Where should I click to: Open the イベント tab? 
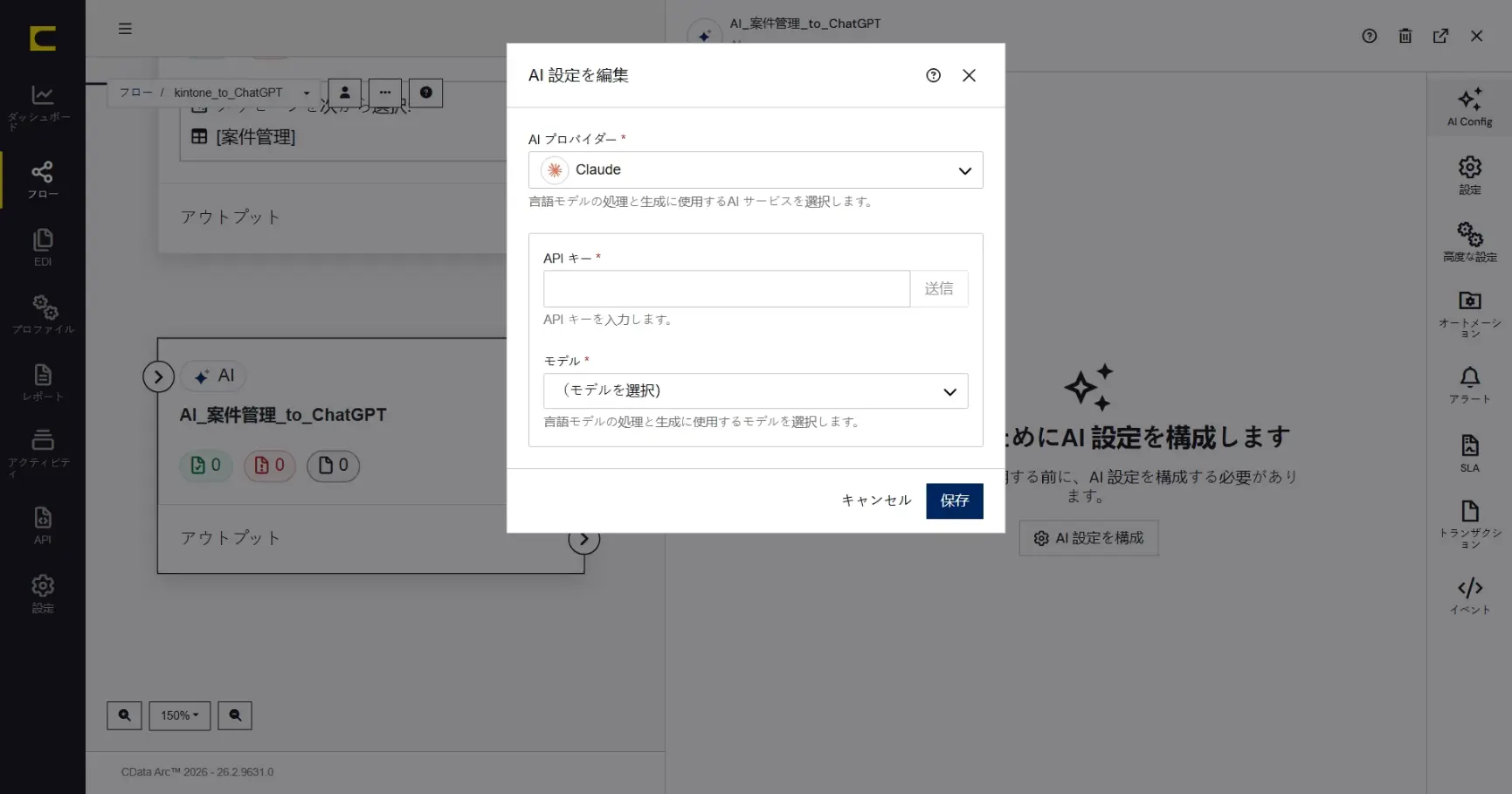[1469, 596]
